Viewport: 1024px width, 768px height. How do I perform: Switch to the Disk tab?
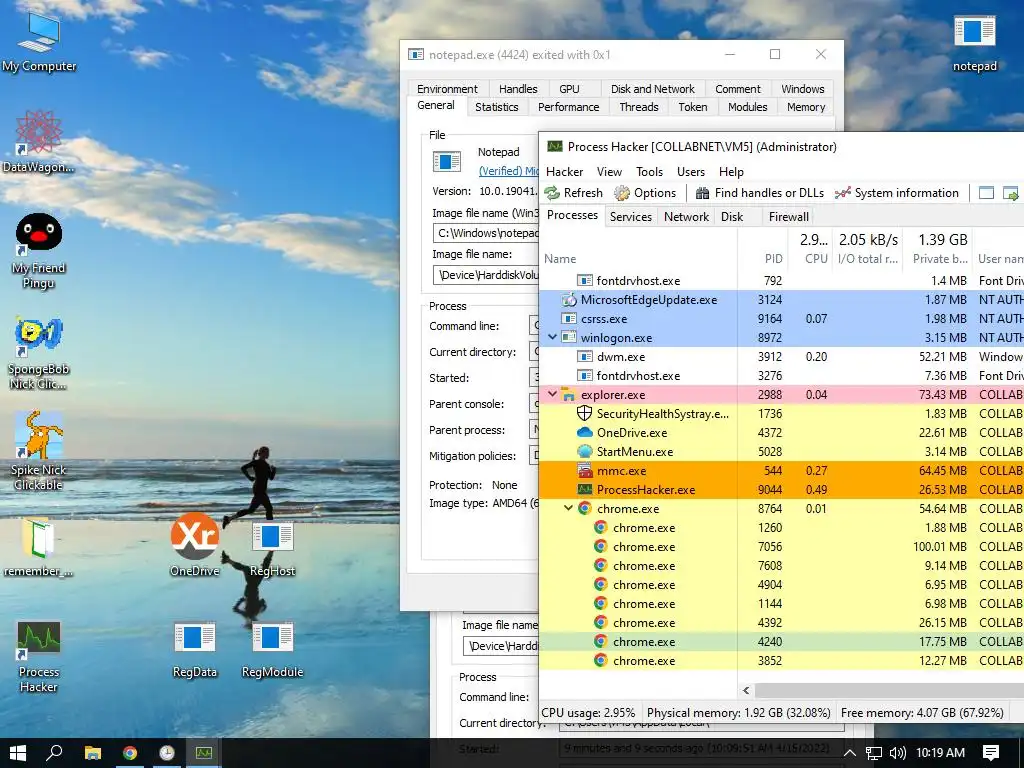[732, 217]
